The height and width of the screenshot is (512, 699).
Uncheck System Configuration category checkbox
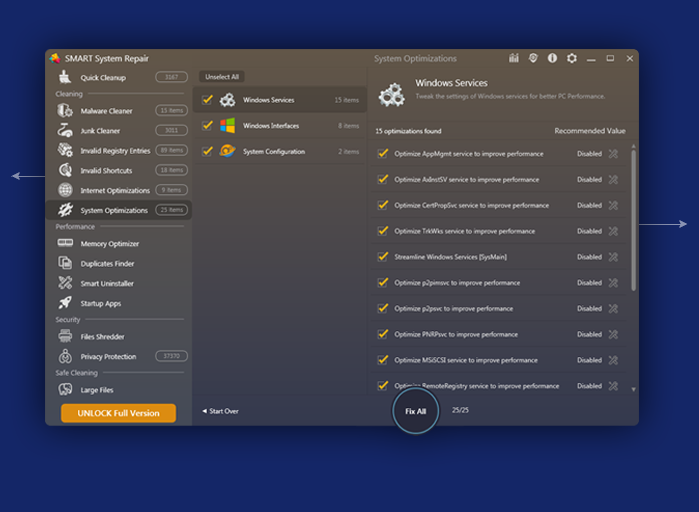pyautogui.click(x=207, y=151)
